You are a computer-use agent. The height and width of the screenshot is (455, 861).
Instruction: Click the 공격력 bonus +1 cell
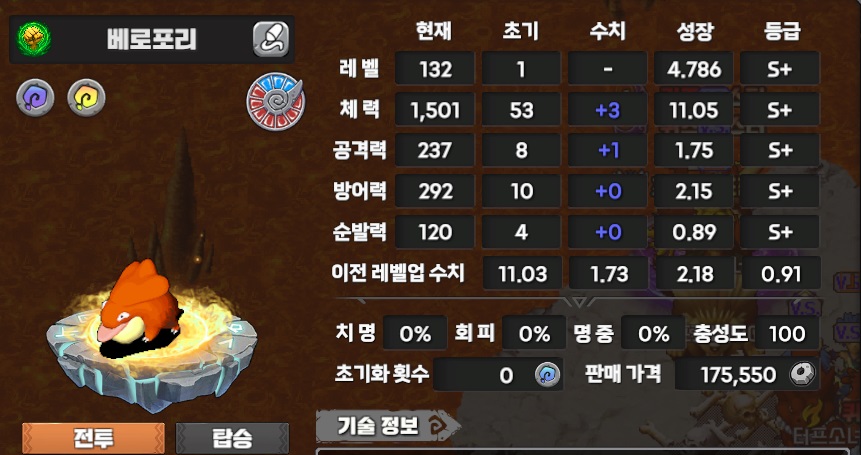(607, 150)
